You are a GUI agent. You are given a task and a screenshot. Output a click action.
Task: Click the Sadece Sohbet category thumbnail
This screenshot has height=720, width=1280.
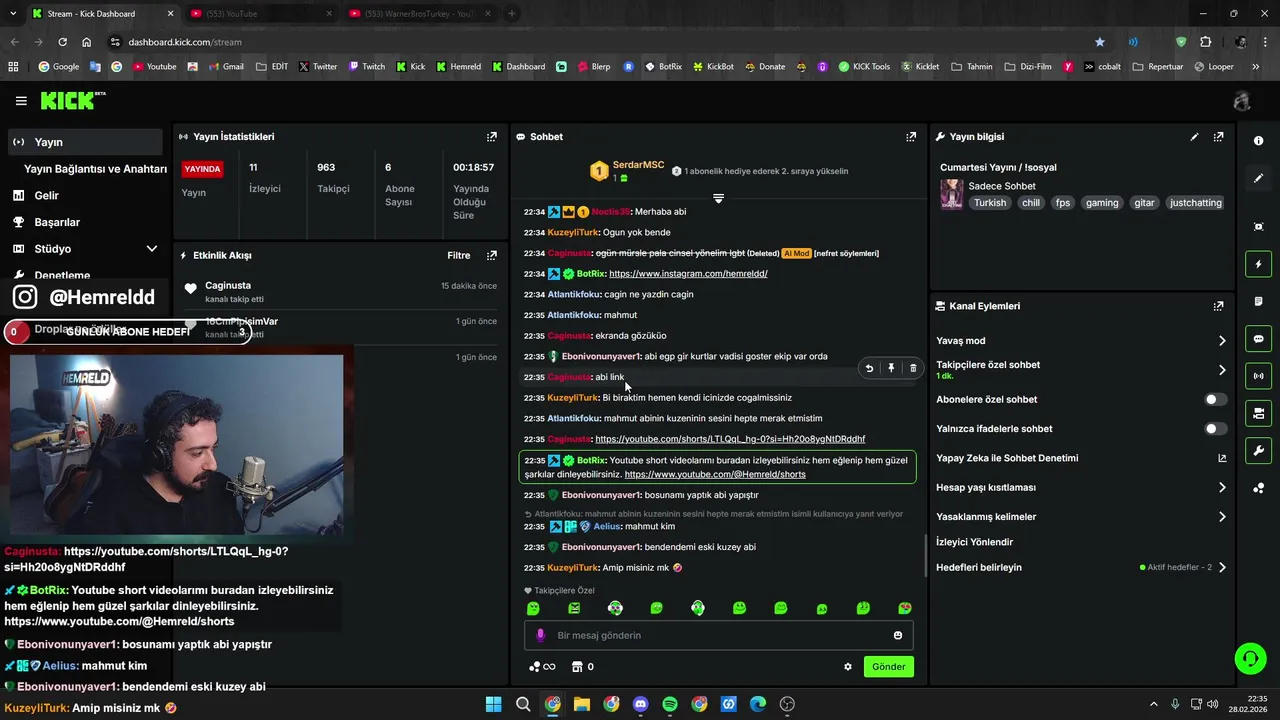click(951, 194)
